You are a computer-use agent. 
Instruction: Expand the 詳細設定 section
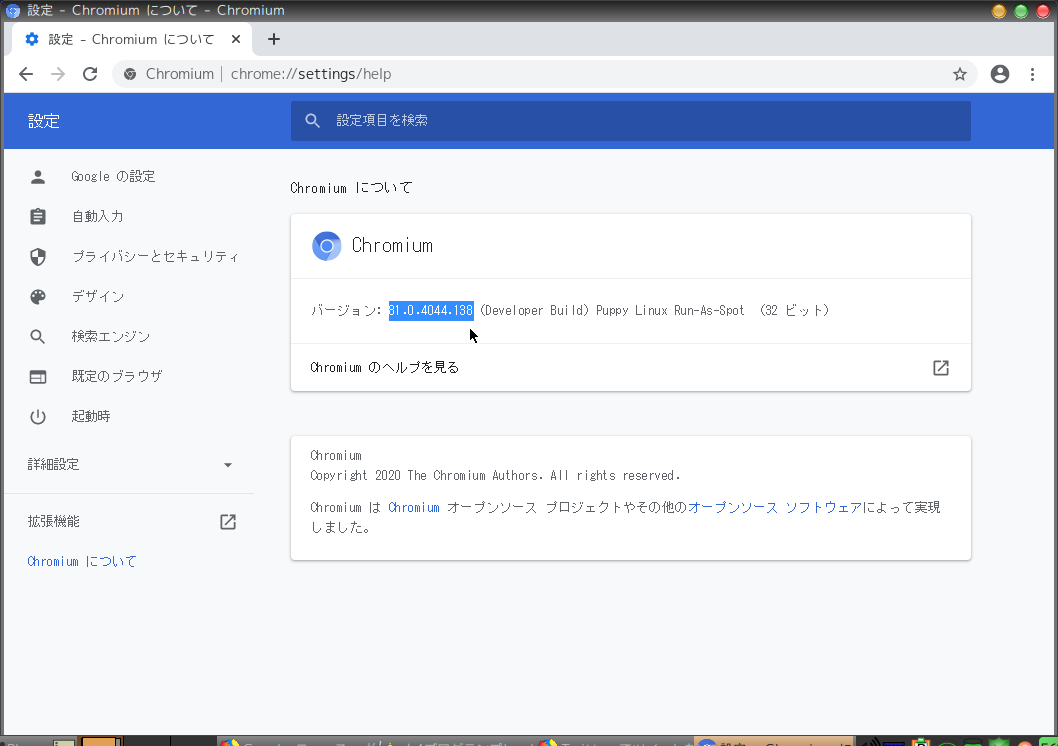[227, 464]
